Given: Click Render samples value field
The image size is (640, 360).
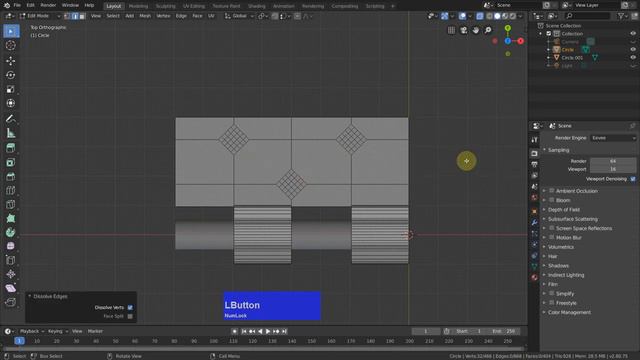Looking at the screenshot, I should click(x=613, y=161).
